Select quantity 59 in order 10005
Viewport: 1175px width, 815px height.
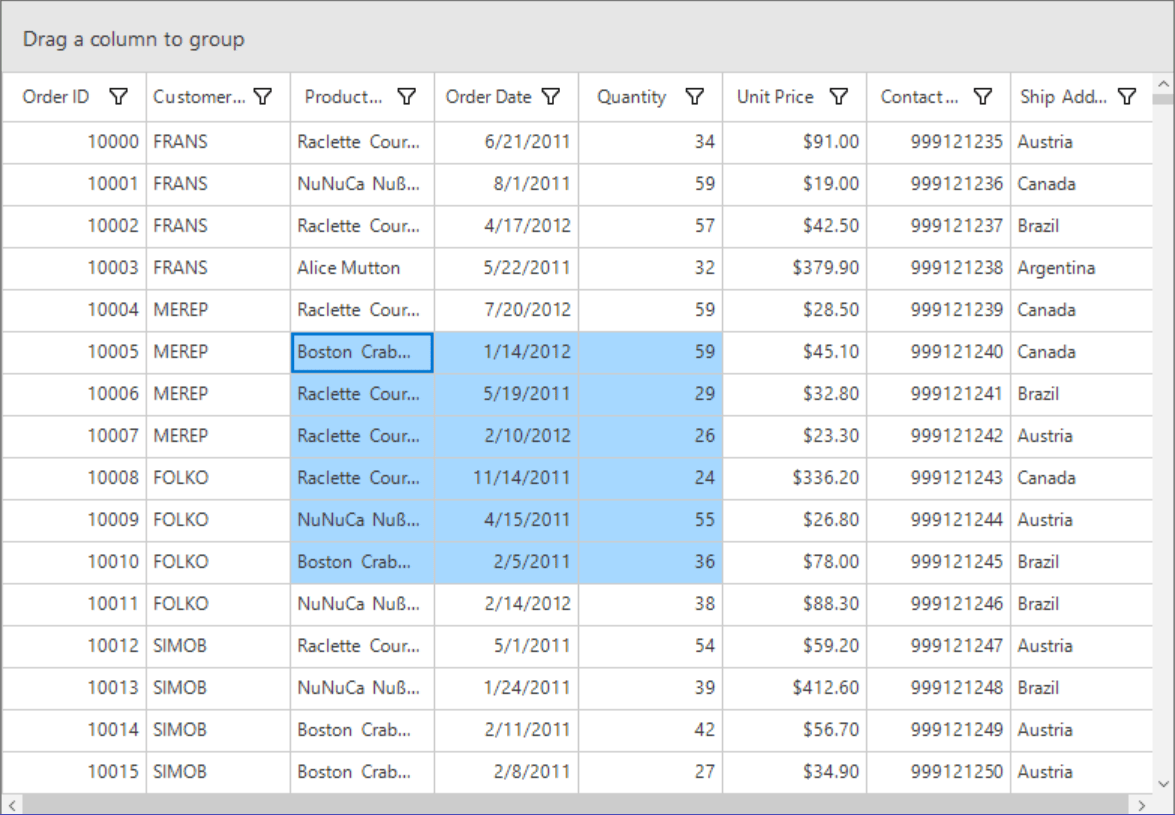pos(650,352)
